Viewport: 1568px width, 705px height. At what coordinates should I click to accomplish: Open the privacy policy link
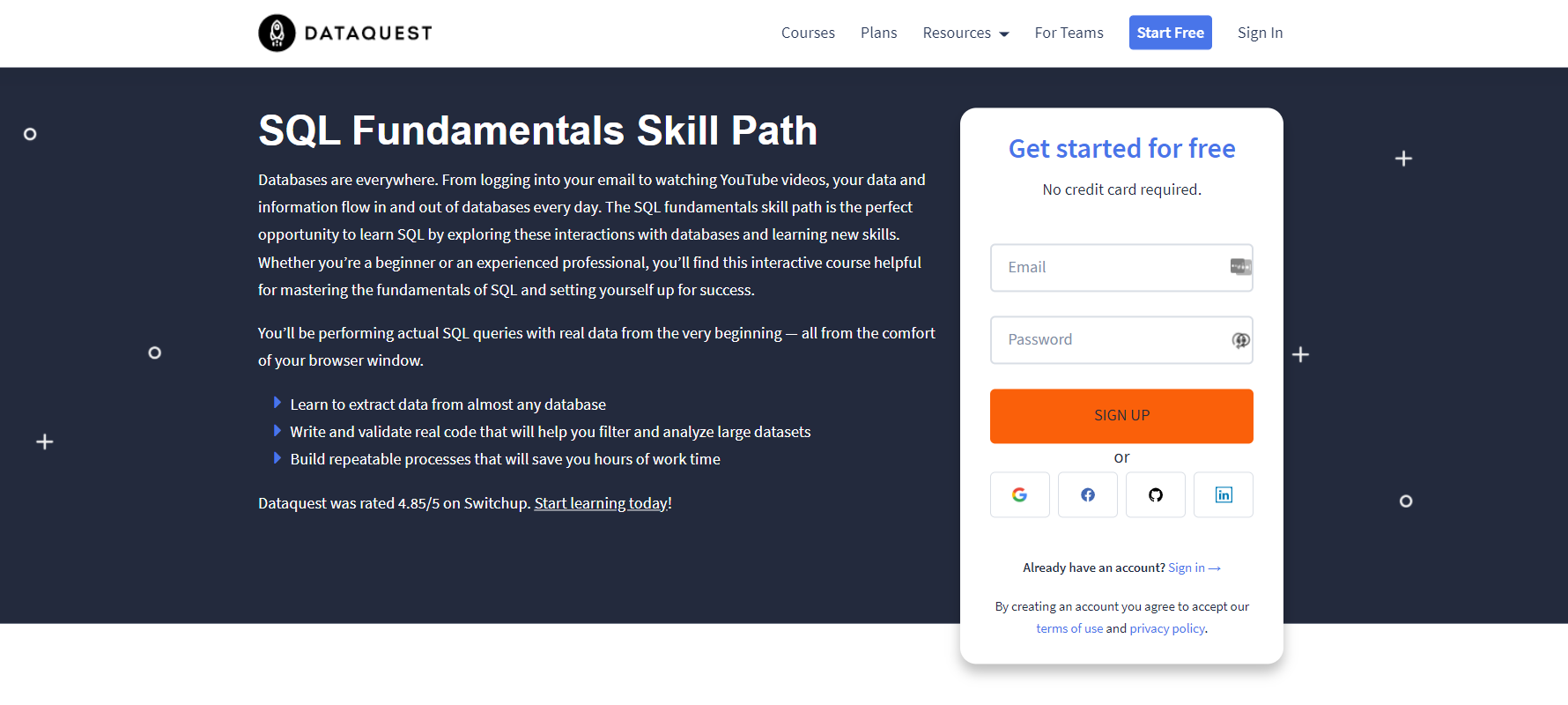pyautogui.click(x=1167, y=628)
